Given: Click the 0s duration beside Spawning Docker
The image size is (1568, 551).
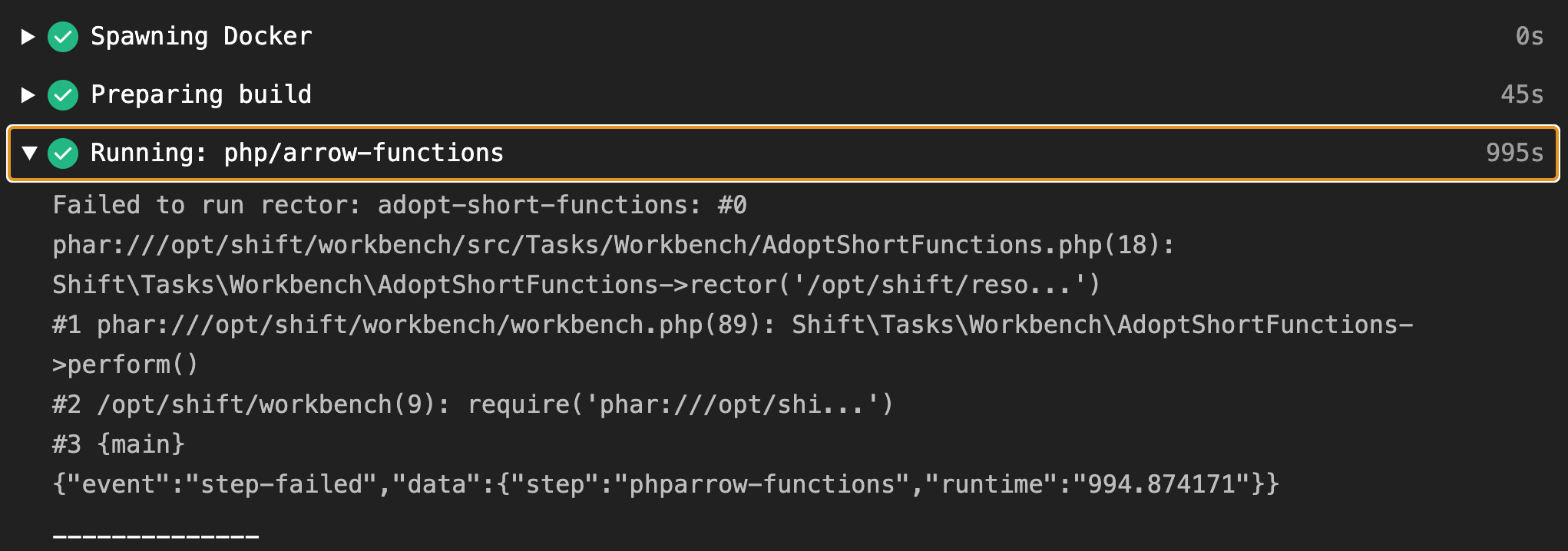Looking at the screenshot, I should tap(1531, 35).
